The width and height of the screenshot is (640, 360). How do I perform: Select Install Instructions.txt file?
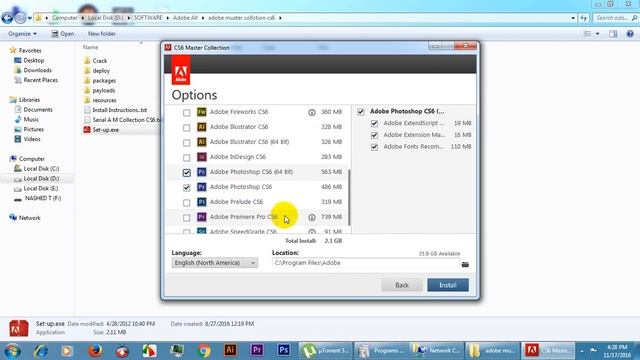pyautogui.click(x=119, y=110)
